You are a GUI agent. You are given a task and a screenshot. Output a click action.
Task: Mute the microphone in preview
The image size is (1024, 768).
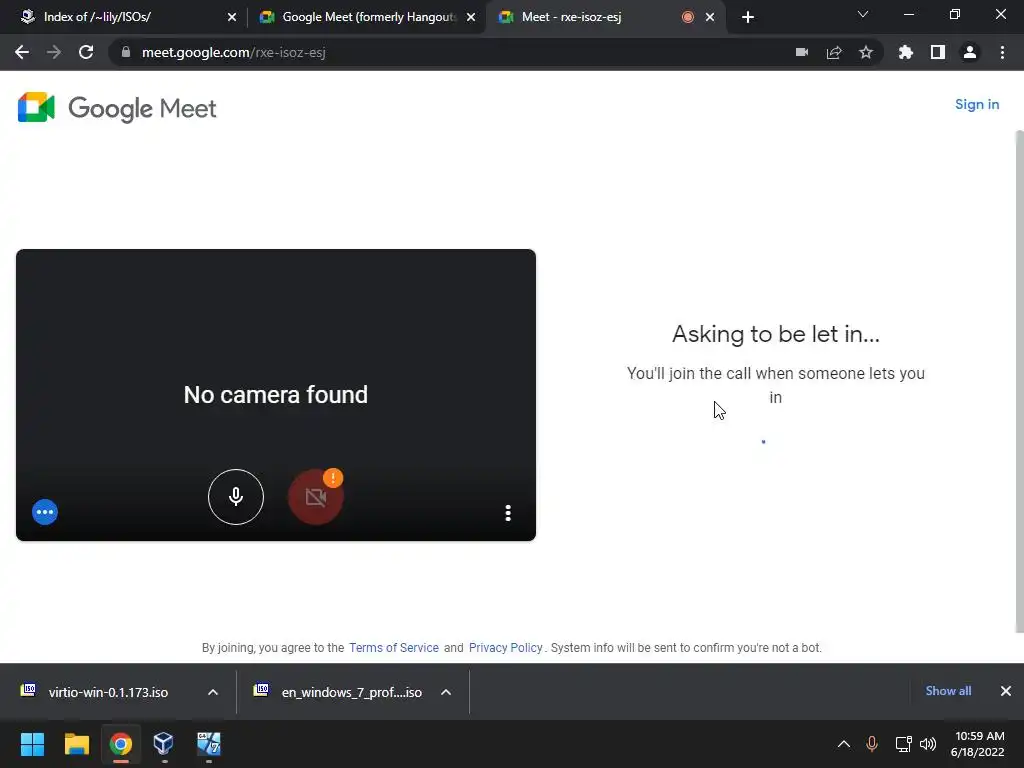point(236,497)
